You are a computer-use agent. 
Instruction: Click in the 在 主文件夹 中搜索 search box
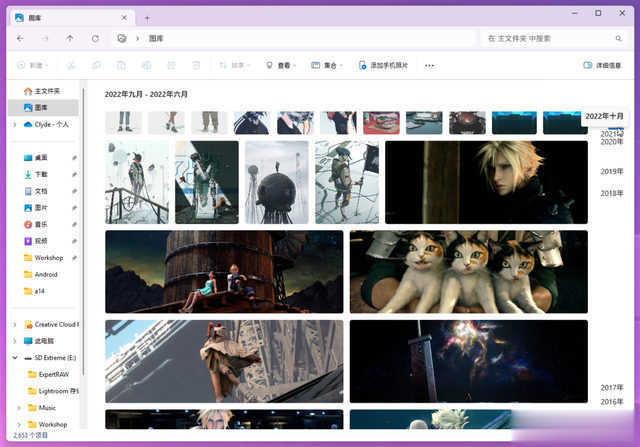pyautogui.click(x=555, y=38)
